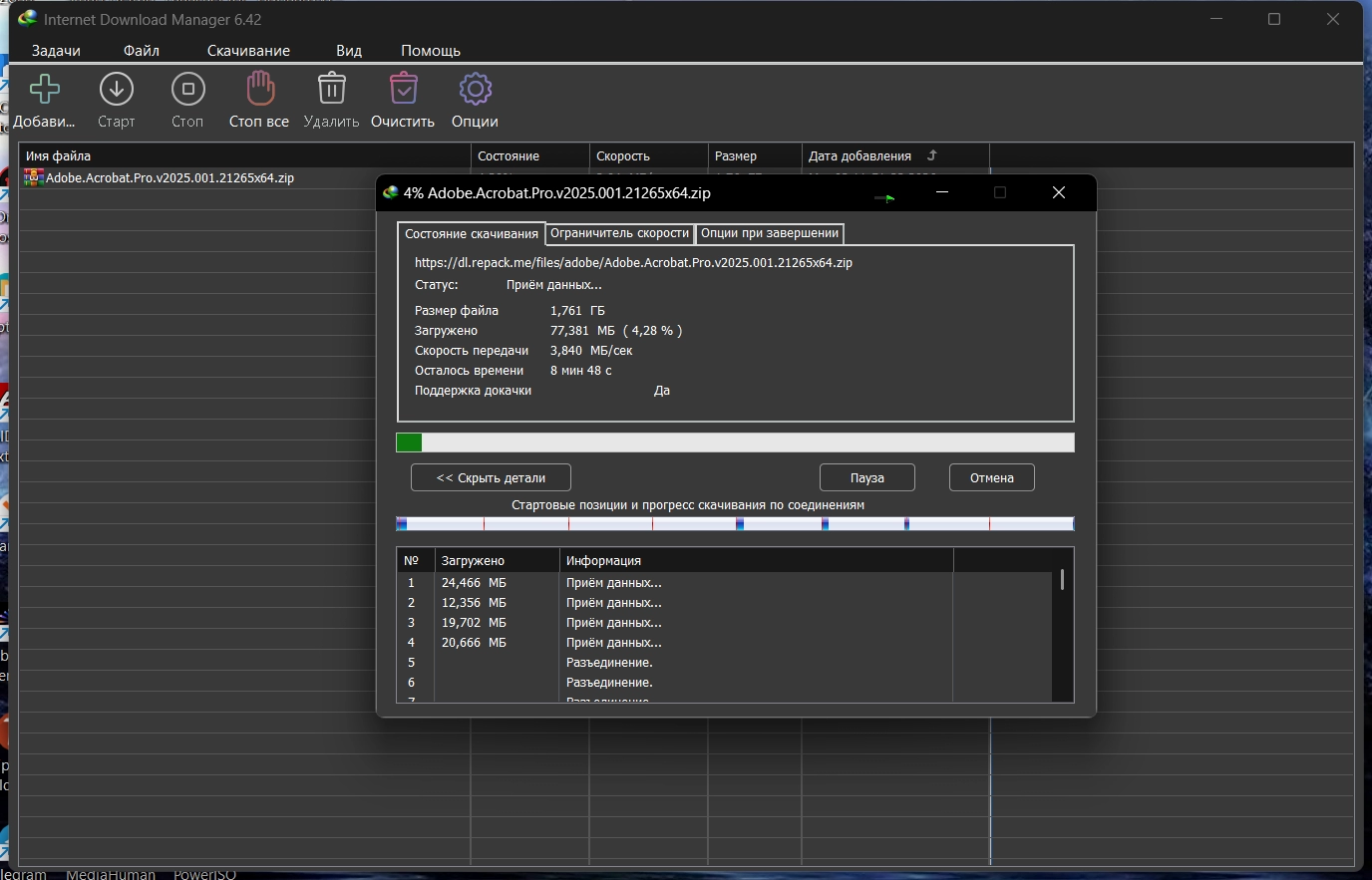Screen dimensions: 1372x880
Task: Select the Очистить toolbar icon
Action: pyautogui.click(x=403, y=90)
